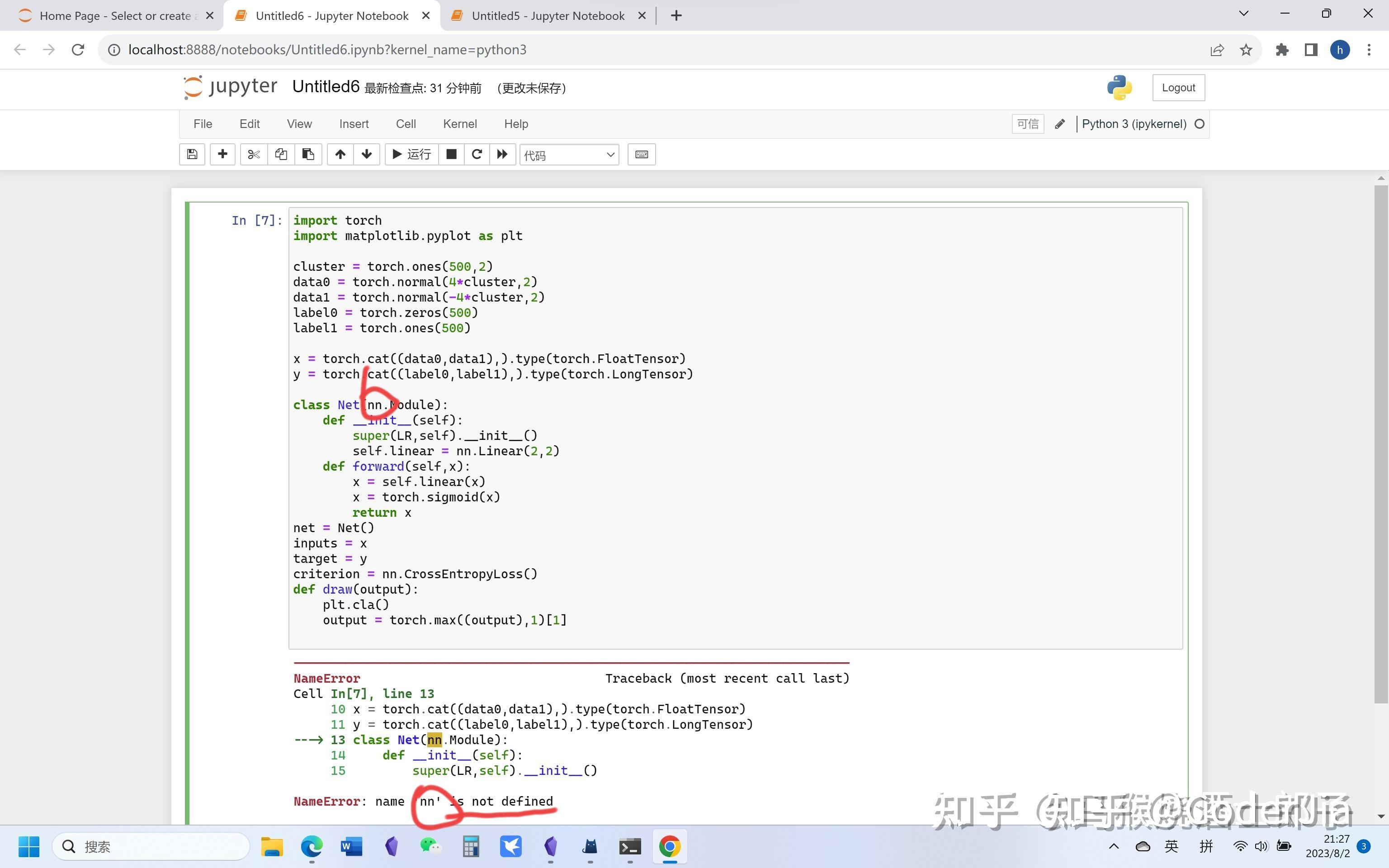The image size is (1389, 868).
Task: Toggle the 可信 trusted notebook indicator
Action: point(1027,124)
